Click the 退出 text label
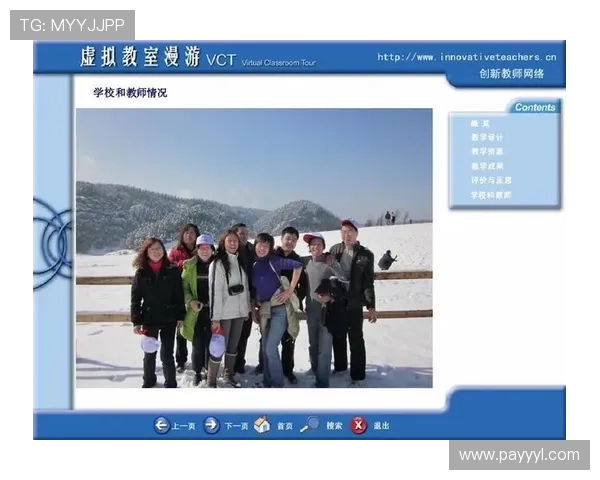Image resolution: width=600 pixels, height=480 pixels. click(x=382, y=426)
